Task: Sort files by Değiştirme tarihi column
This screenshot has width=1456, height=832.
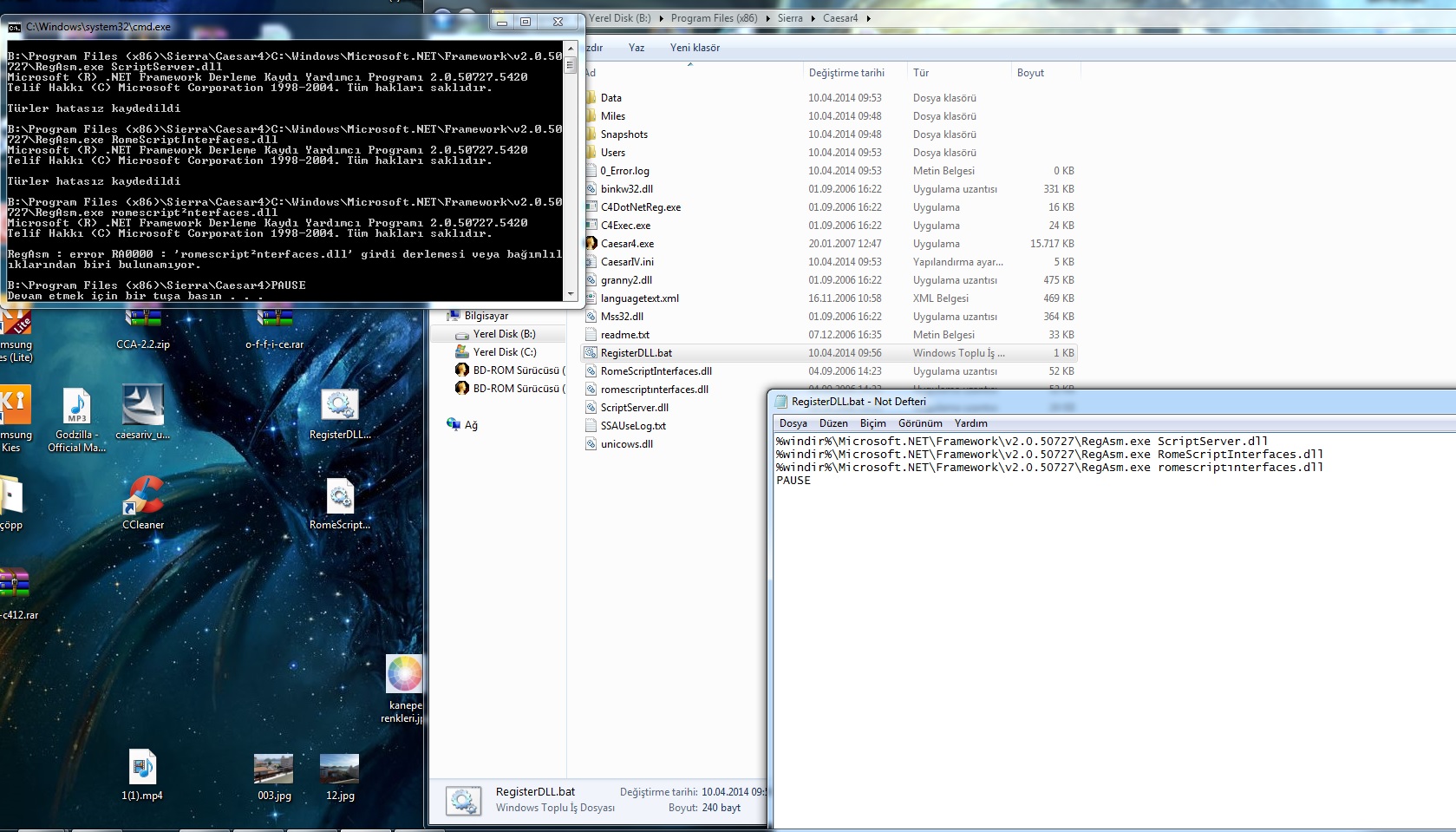Action: (x=846, y=73)
